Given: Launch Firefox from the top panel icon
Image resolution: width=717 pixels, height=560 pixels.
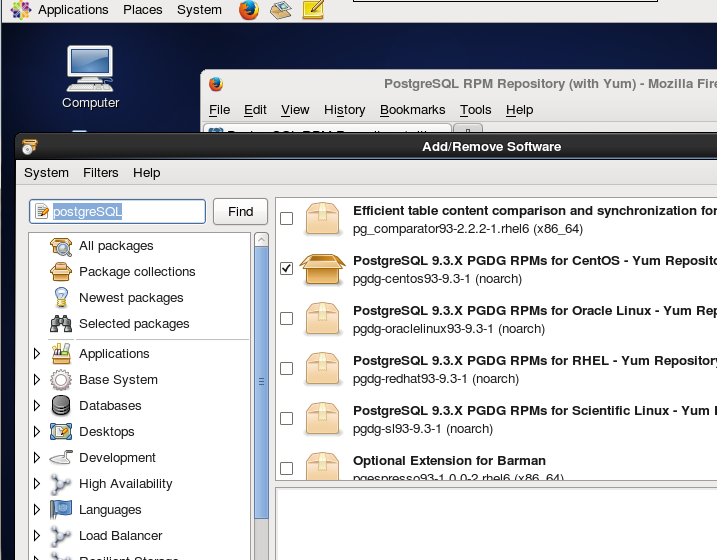Looking at the screenshot, I should pyautogui.click(x=249, y=10).
